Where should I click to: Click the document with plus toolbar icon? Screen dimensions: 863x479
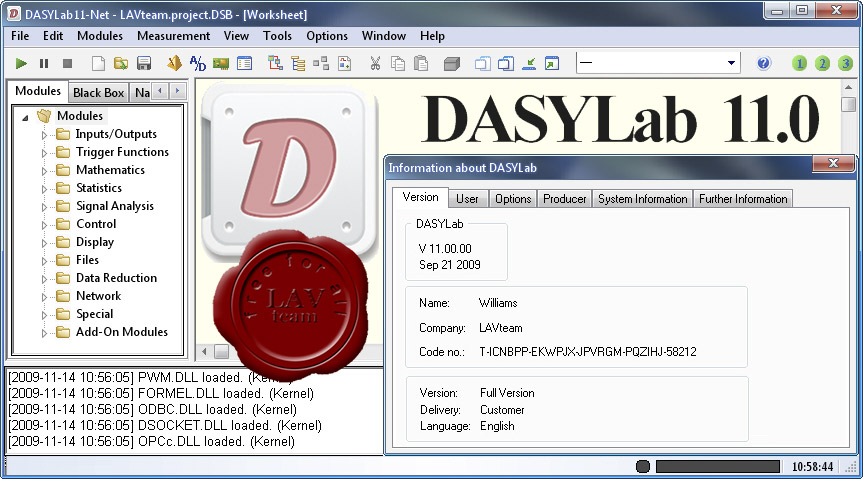click(x=345, y=64)
